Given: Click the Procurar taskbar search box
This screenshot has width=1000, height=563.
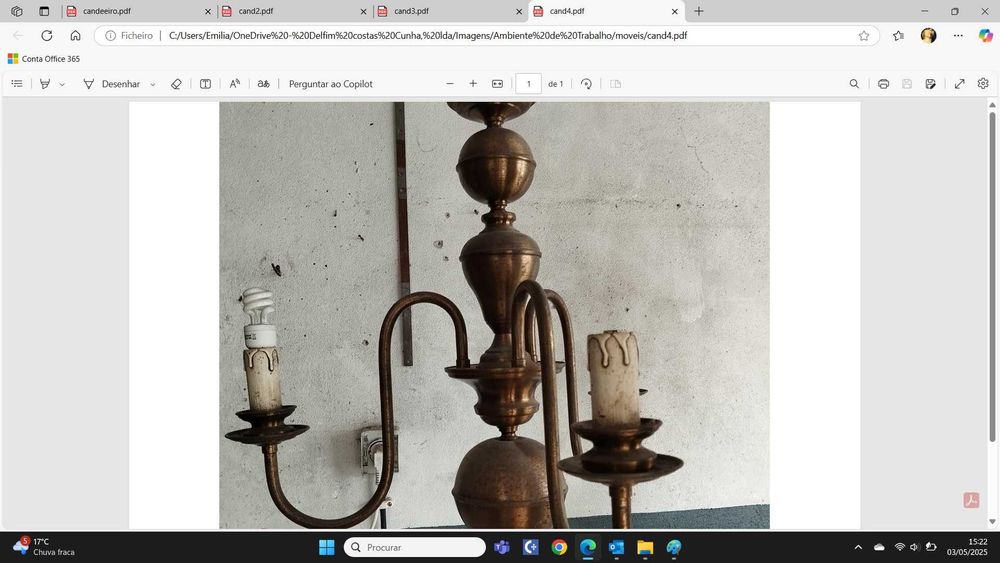Looking at the screenshot, I should [415, 547].
